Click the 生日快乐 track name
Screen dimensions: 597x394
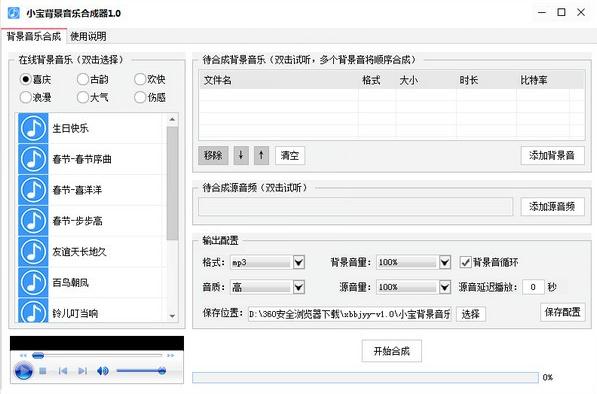pos(70,128)
